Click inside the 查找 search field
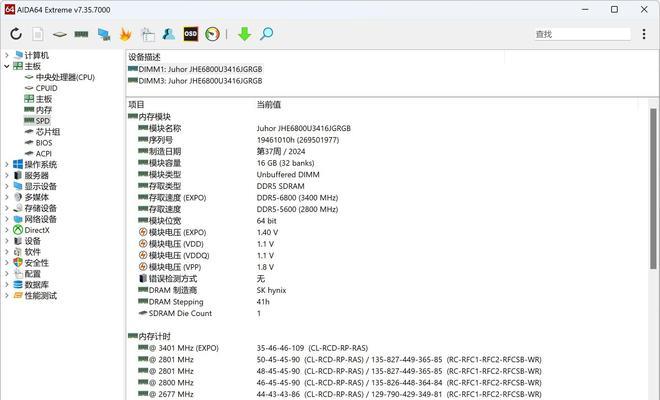Screen dimensions: 660x400 (x=583, y=34)
